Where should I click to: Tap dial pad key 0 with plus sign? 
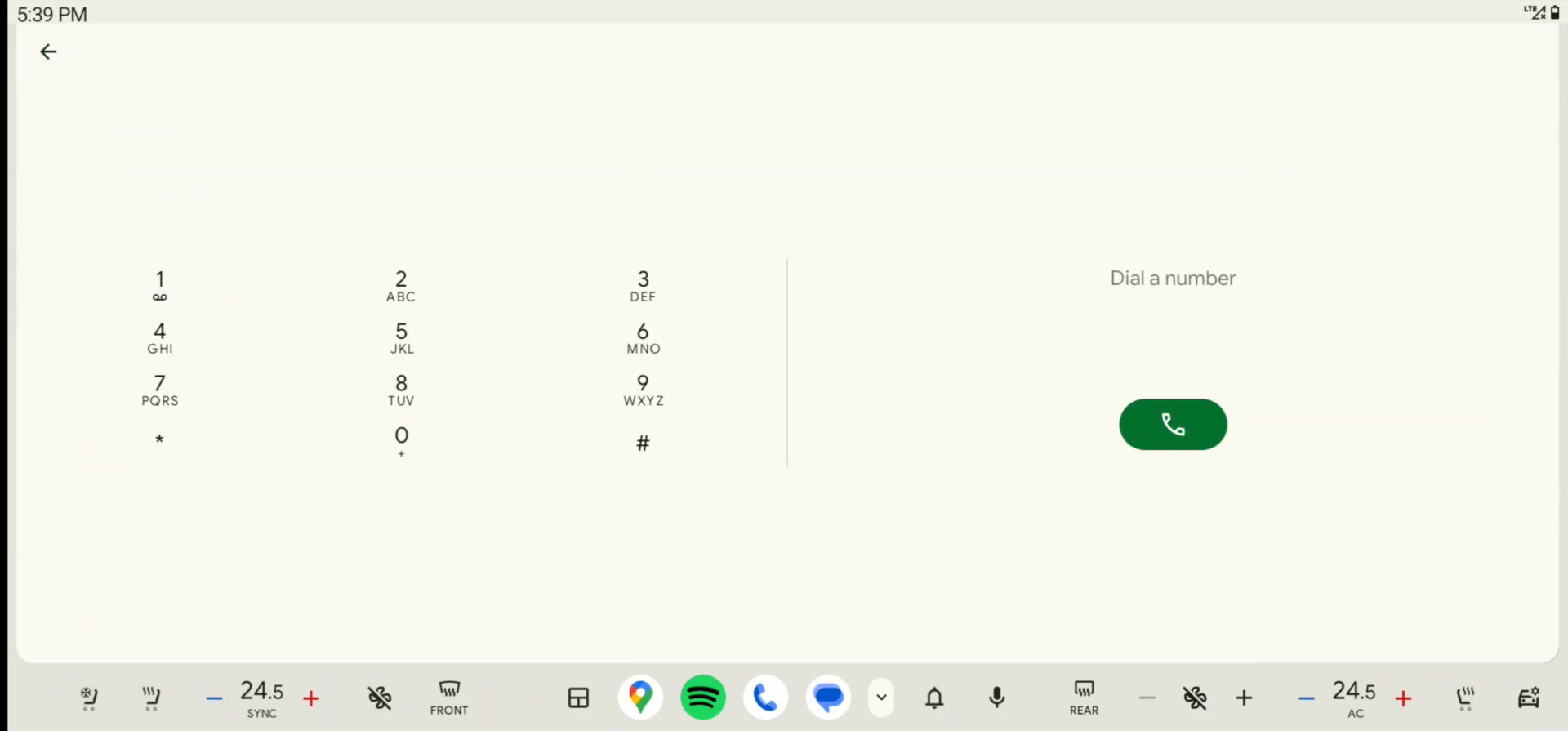(x=401, y=442)
